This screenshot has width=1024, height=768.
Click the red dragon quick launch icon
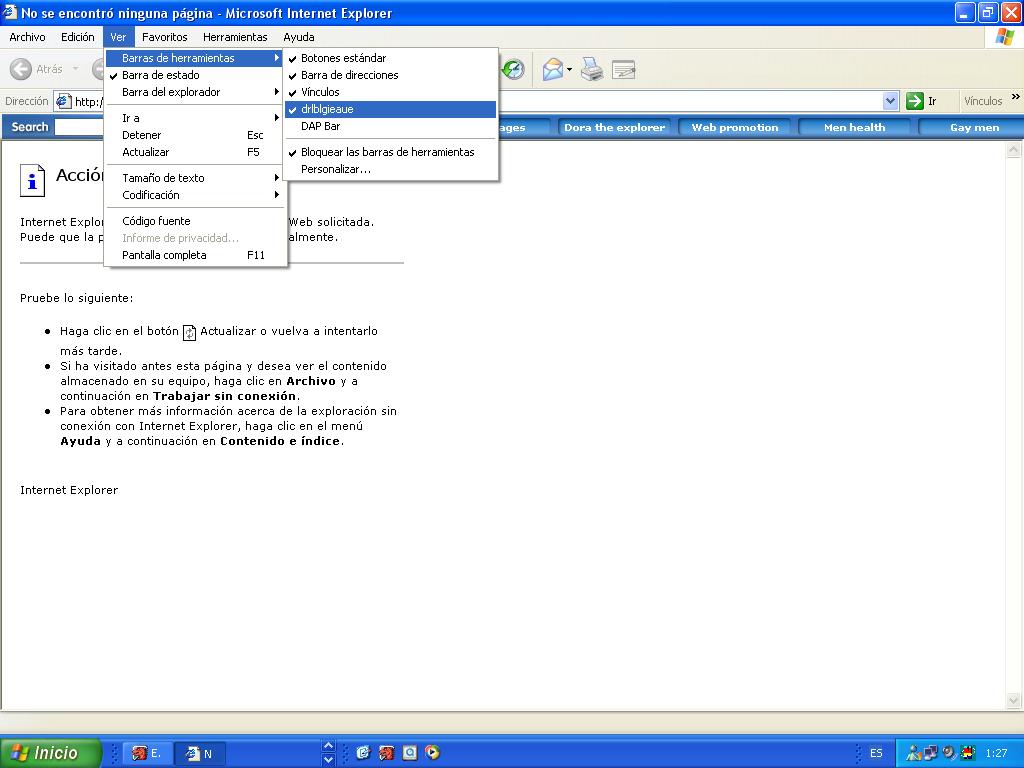coord(387,753)
